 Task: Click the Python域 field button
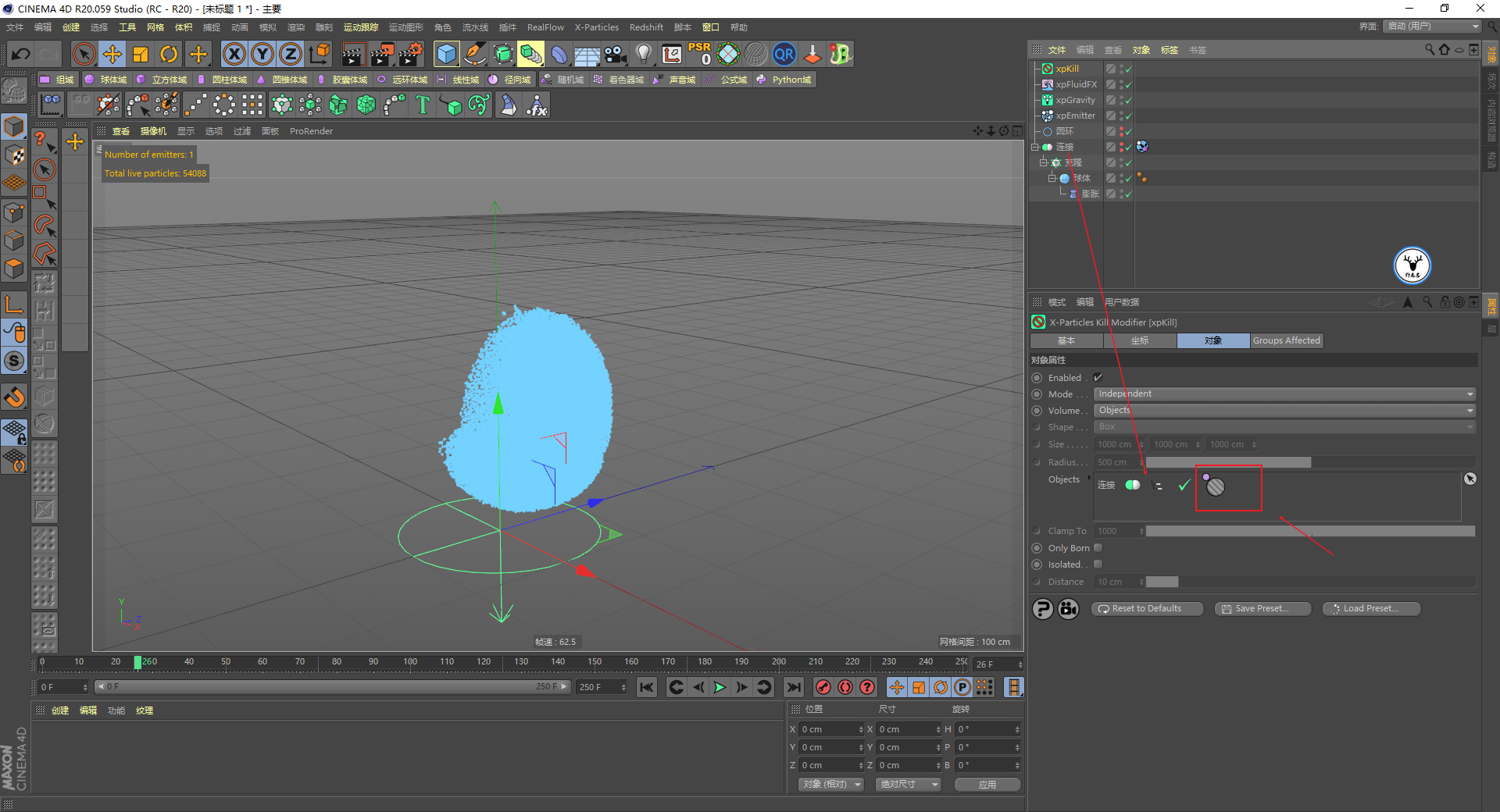click(784, 80)
